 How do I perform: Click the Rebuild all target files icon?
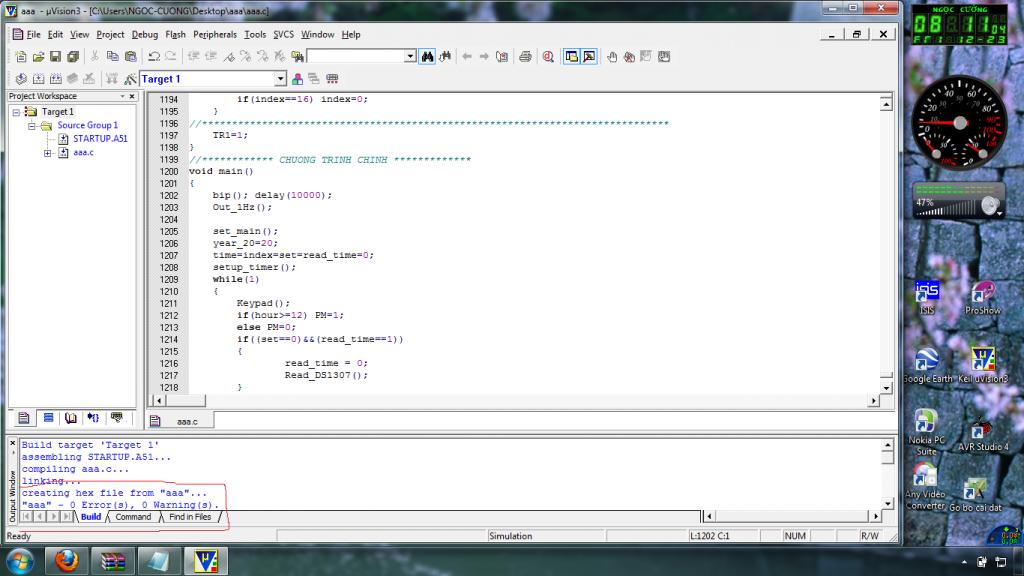click(56, 79)
